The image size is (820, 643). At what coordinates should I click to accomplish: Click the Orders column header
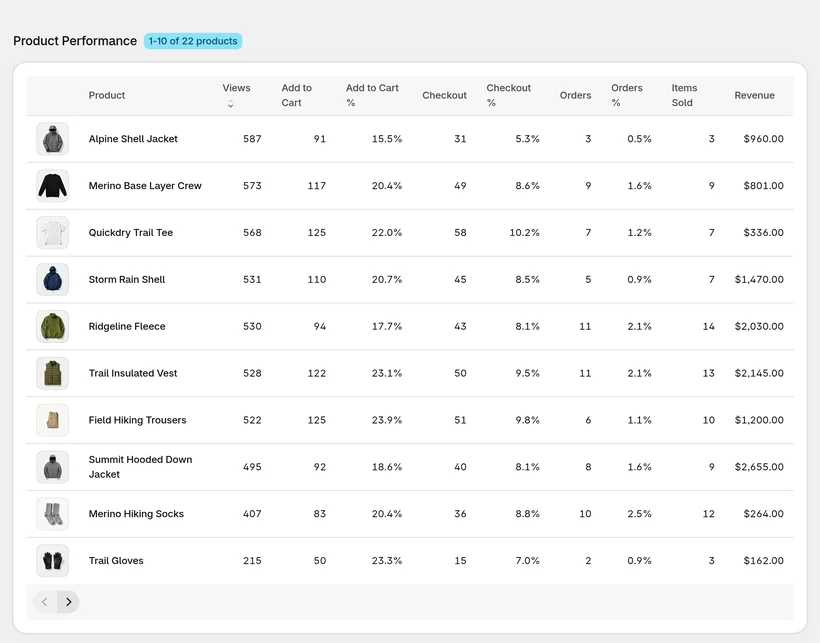point(575,95)
